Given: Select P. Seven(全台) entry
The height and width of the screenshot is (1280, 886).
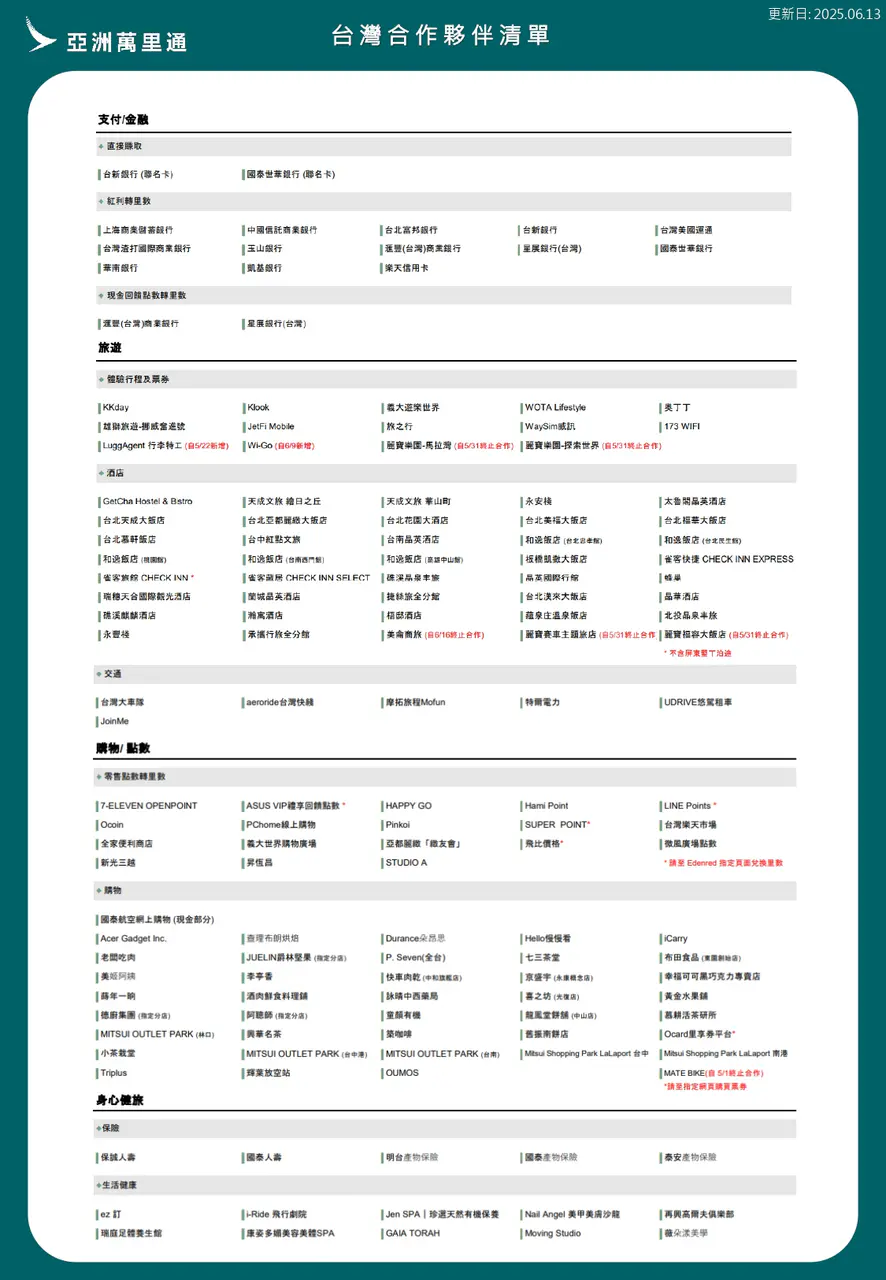Looking at the screenshot, I should (x=416, y=958).
